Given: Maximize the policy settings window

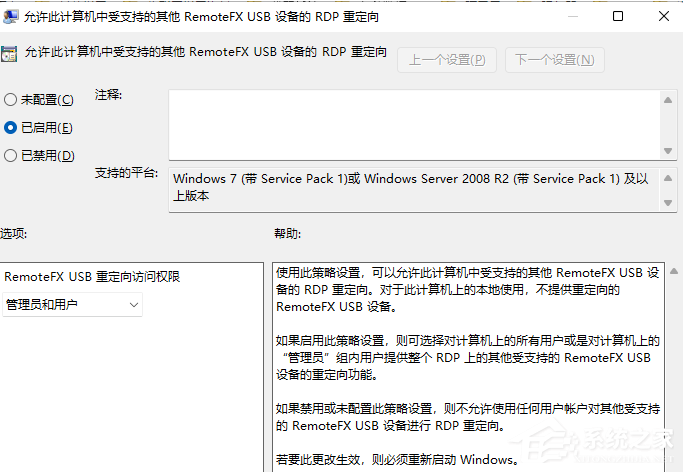Looking at the screenshot, I should (618, 17).
